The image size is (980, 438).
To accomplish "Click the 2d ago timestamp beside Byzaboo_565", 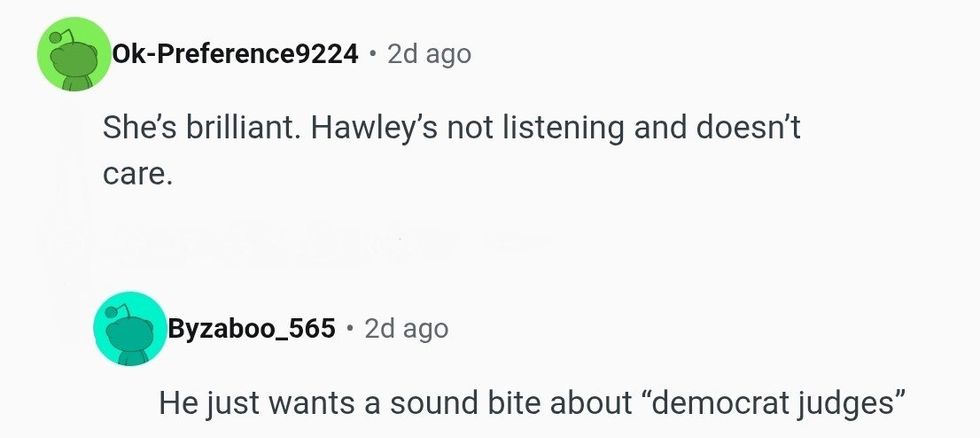I will 407,328.
